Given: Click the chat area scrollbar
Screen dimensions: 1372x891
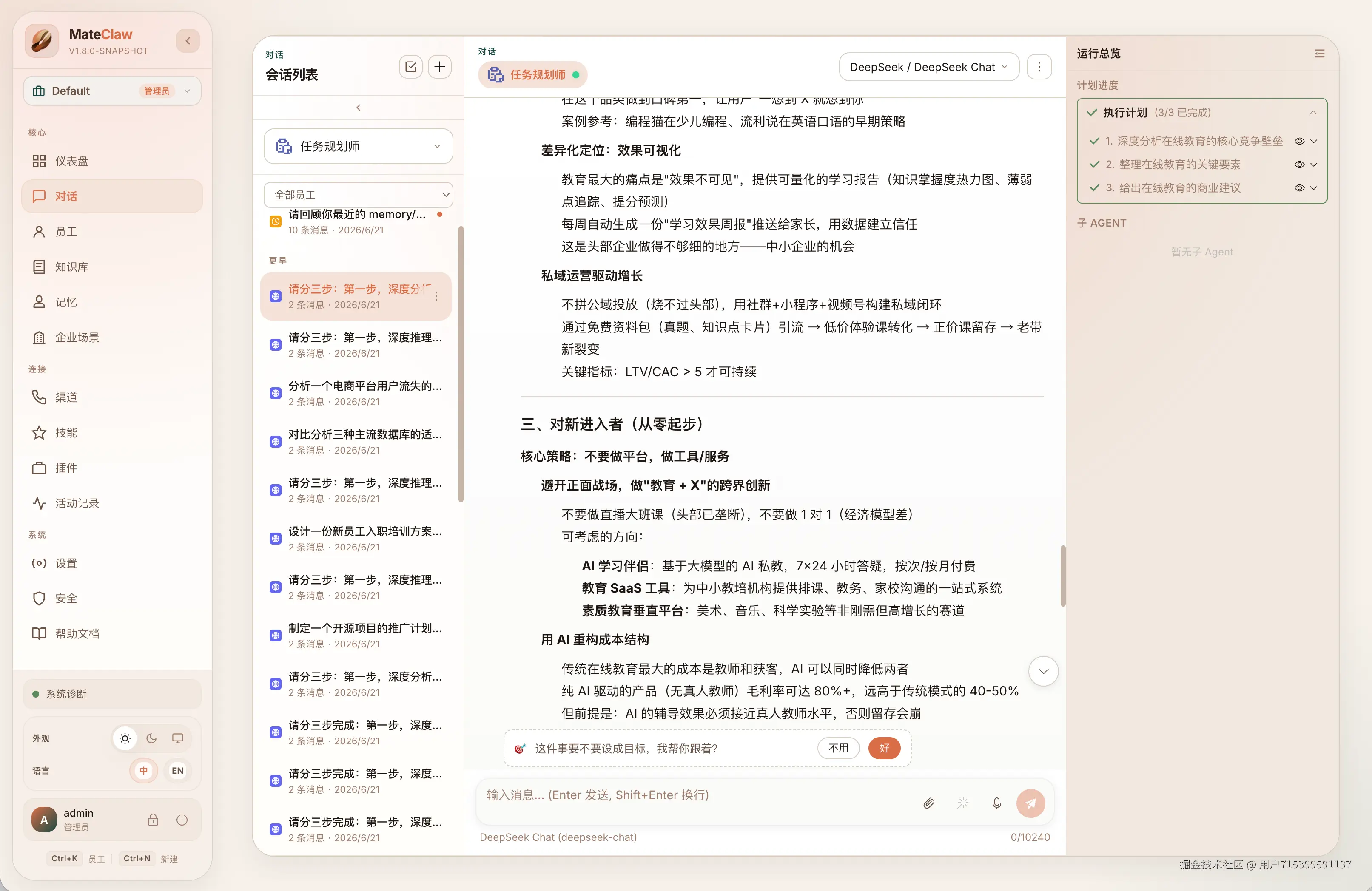Looking at the screenshot, I should click(x=1063, y=576).
